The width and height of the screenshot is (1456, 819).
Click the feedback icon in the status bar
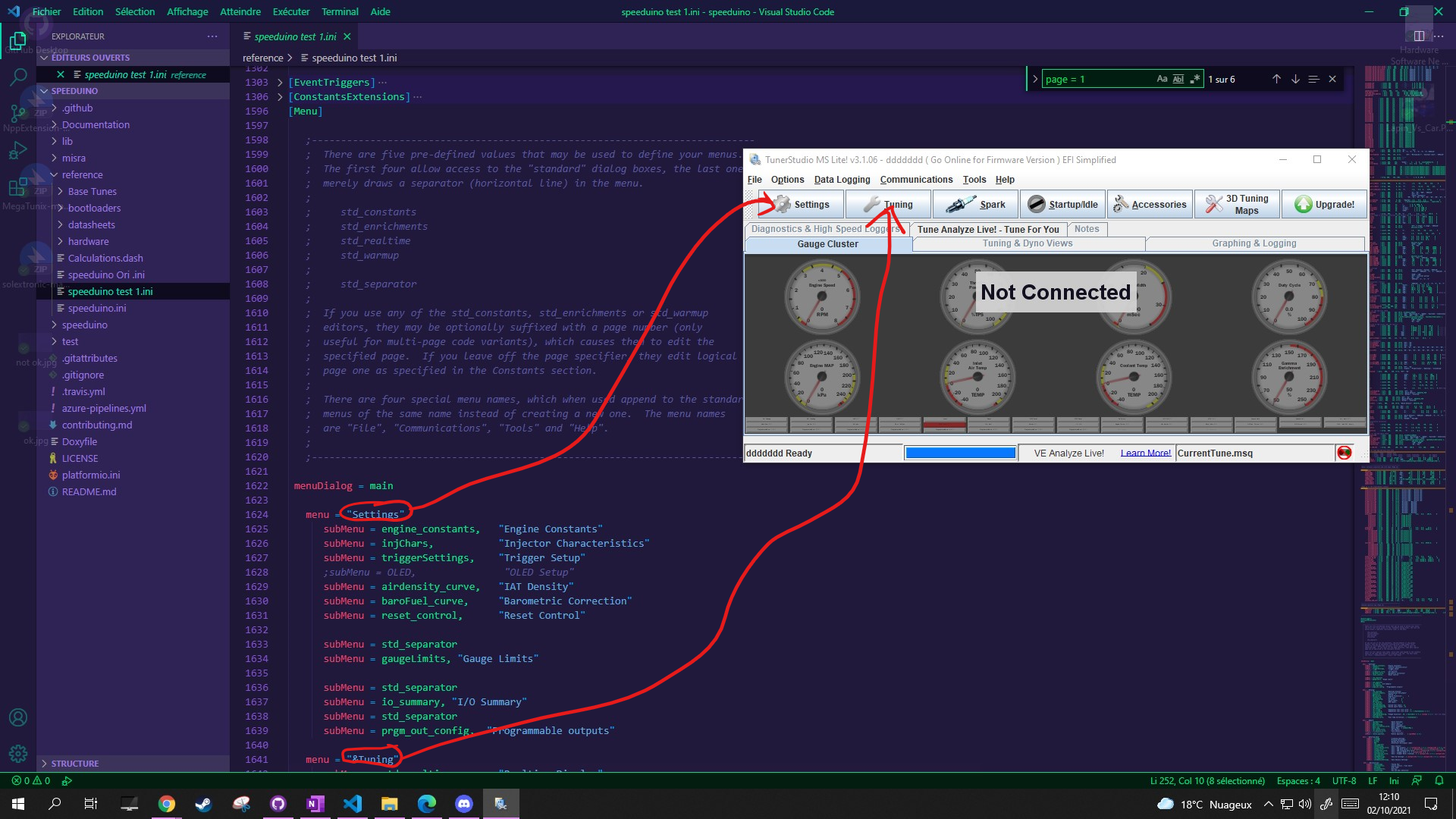[1417, 780]
